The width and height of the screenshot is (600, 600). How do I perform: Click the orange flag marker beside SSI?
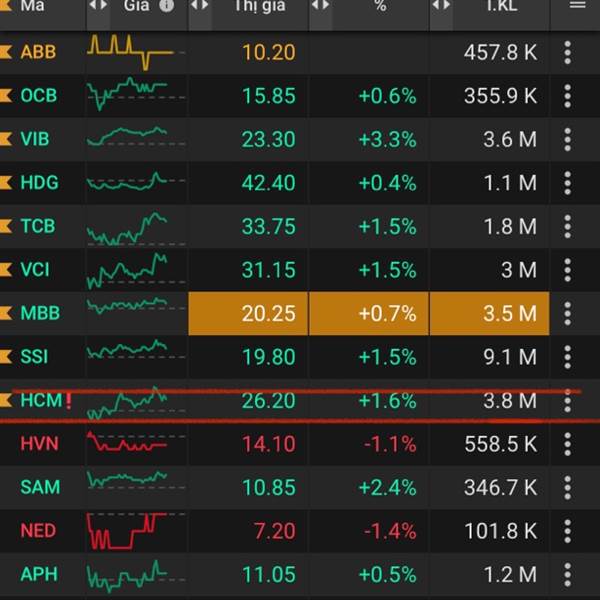6,357
